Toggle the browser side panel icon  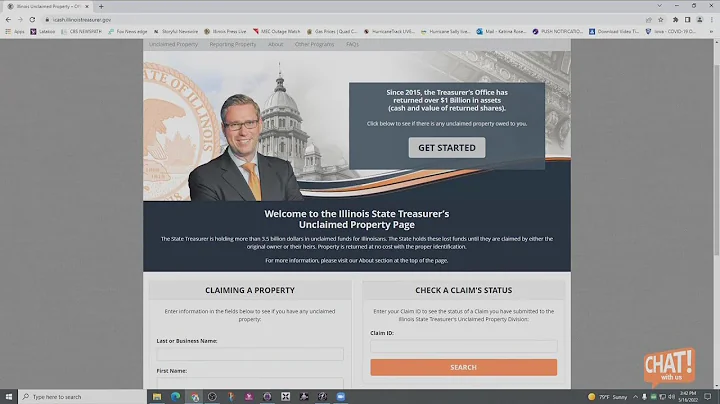click(687, 20)
